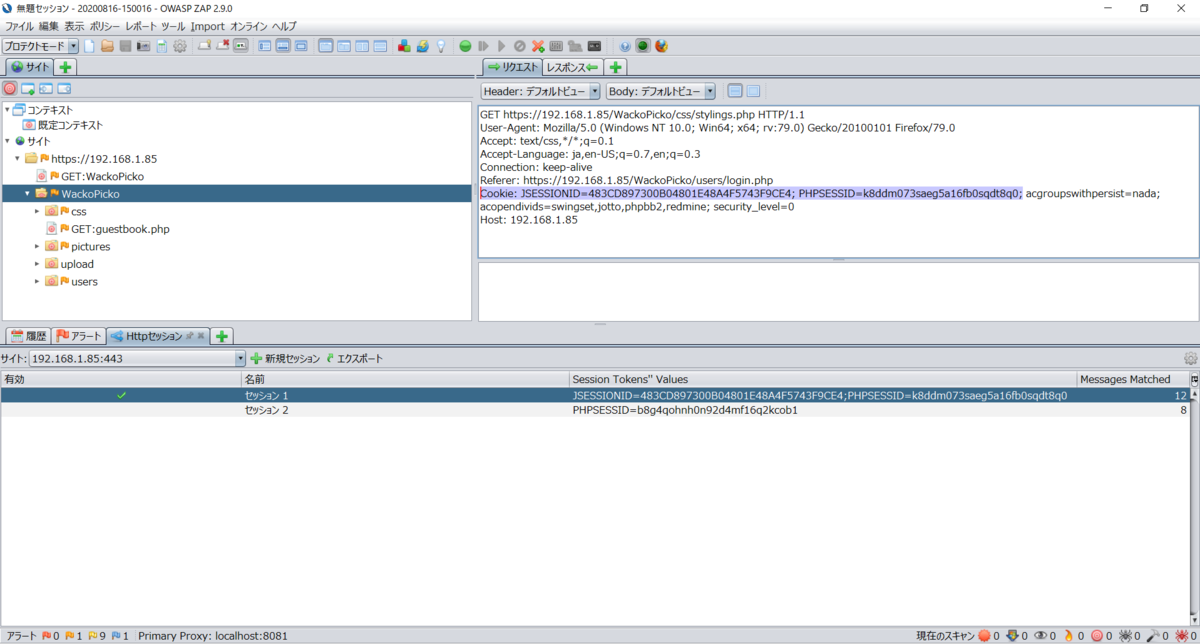Image resolution: width=1200 pixels, height=644 pixels.
Task: Click the options gear in the sessions panel
Action: point(1190,358)
